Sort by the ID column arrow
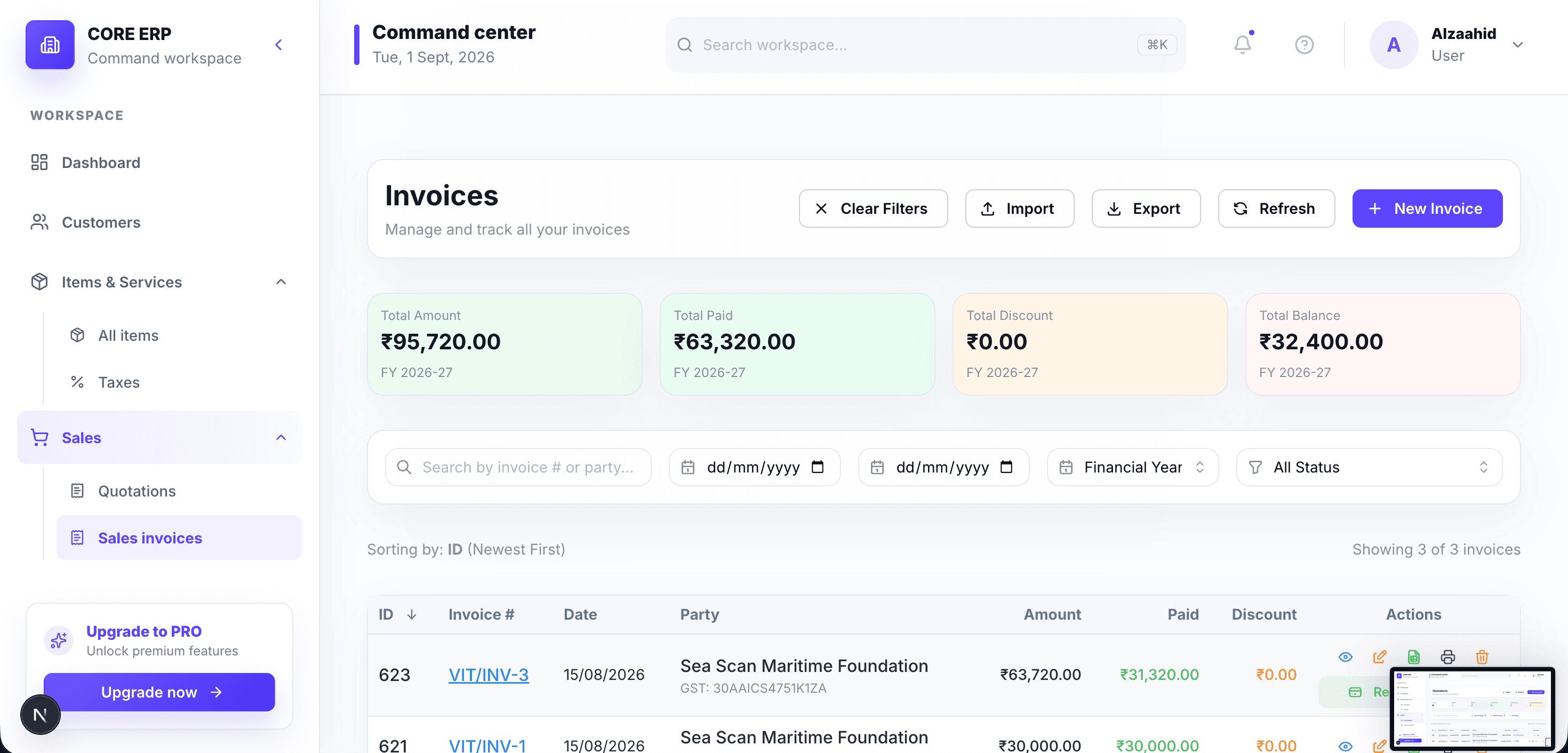The width and height of the screenshot is (1568, 753). [x=412, y=615]
